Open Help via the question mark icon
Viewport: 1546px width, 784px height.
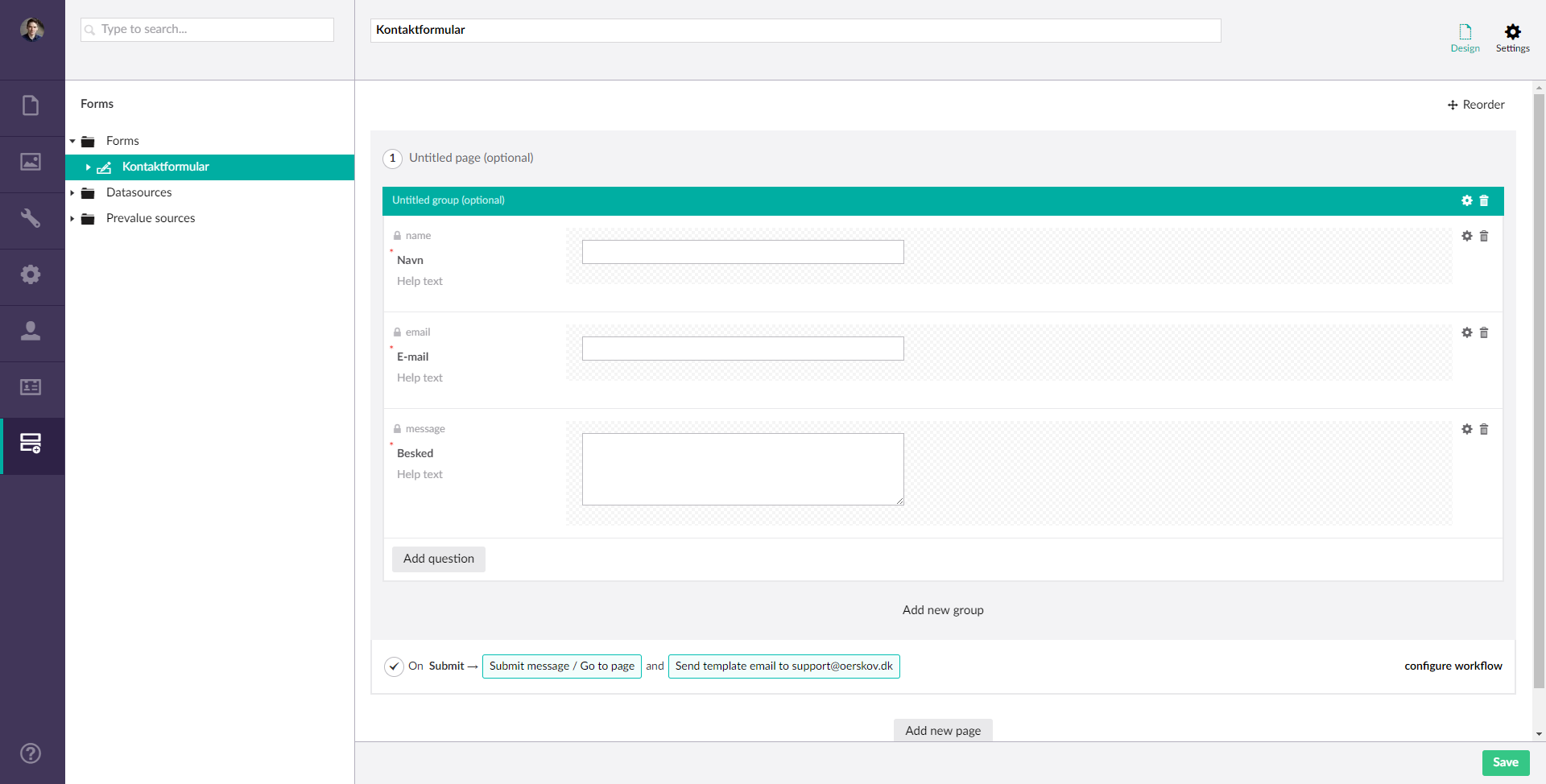[30, 753]
